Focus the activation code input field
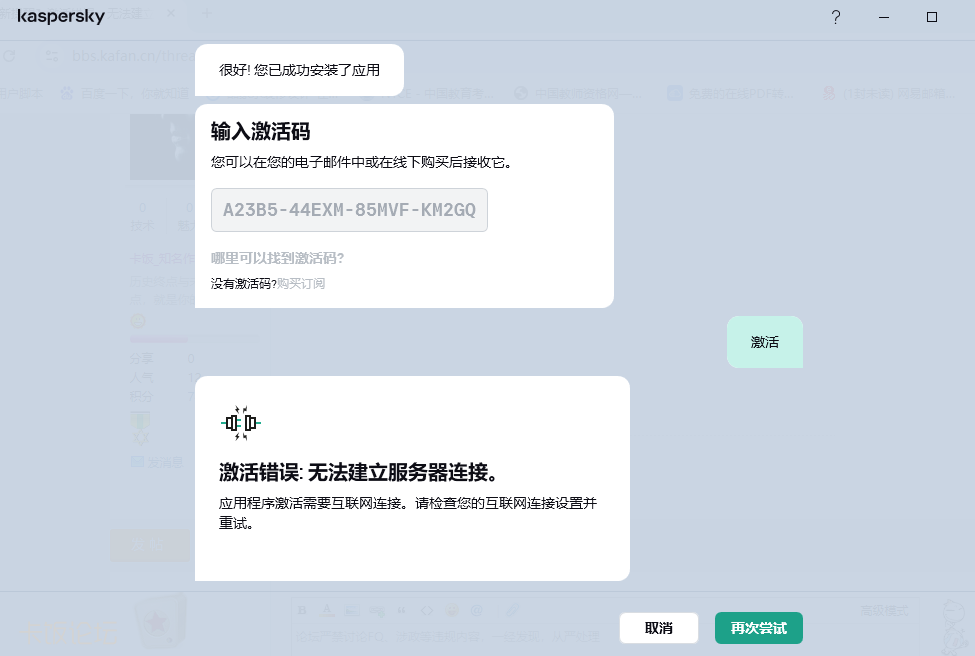The height and width of the screenshot is (656, 975). point(349,210)
